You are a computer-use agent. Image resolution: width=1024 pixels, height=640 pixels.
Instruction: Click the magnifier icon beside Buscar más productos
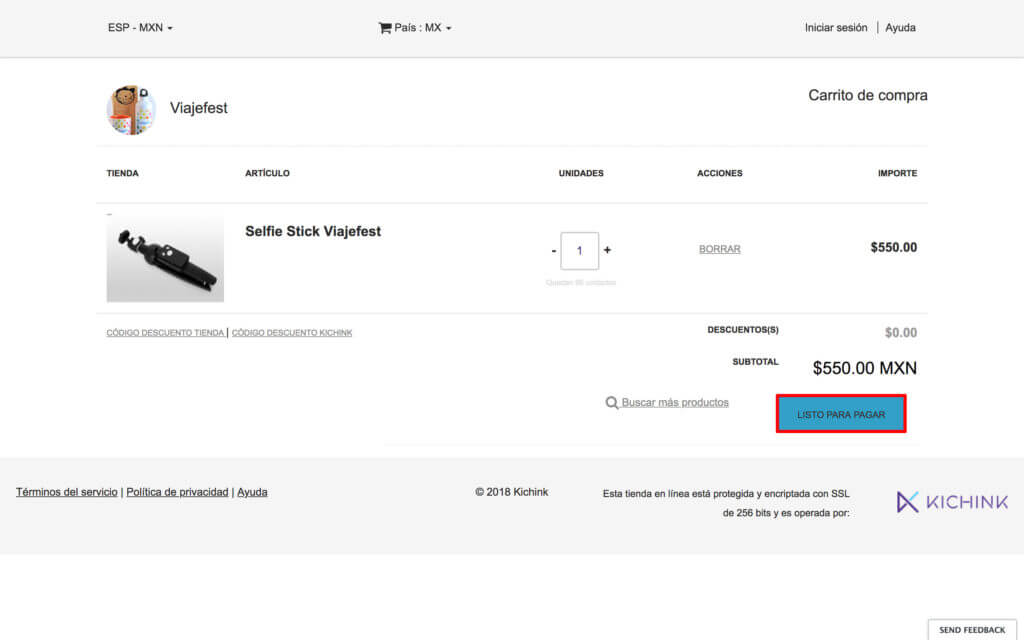point(611,403)
